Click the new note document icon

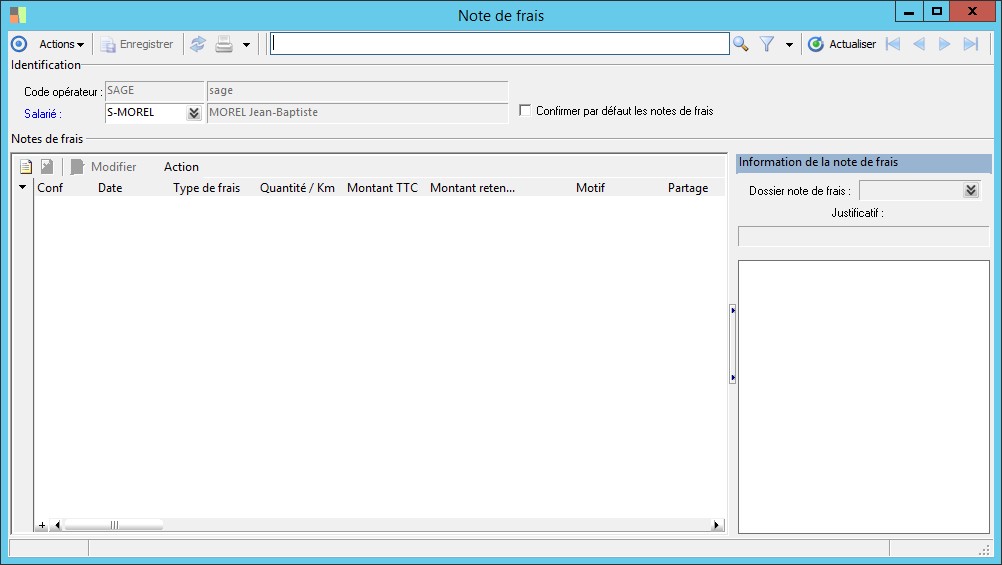pos(26,167)
